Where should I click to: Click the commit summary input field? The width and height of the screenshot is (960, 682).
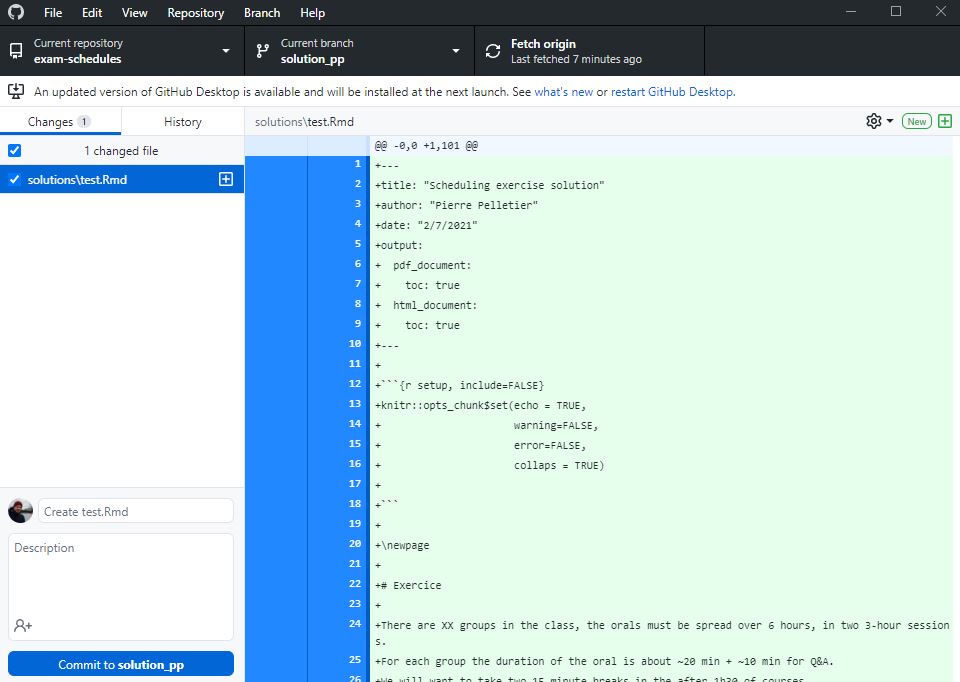click(136, 511)
